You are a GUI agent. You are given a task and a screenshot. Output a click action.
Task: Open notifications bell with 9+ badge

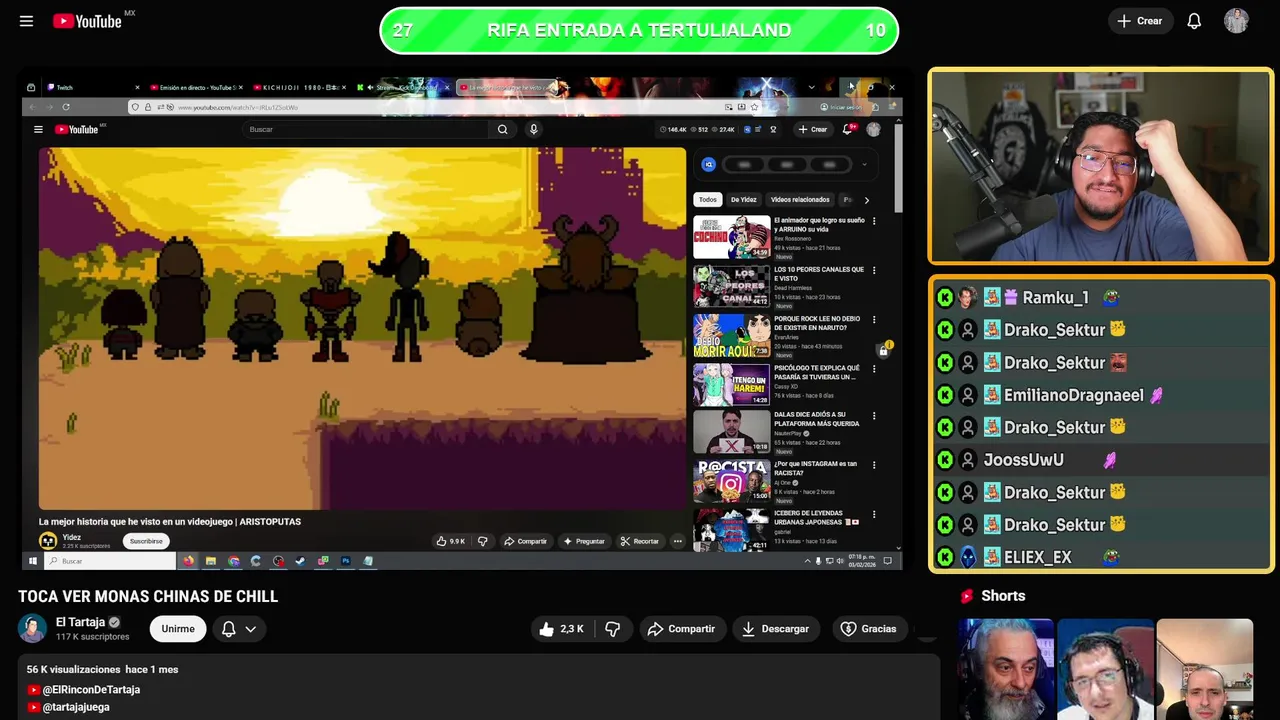[849, 129]
